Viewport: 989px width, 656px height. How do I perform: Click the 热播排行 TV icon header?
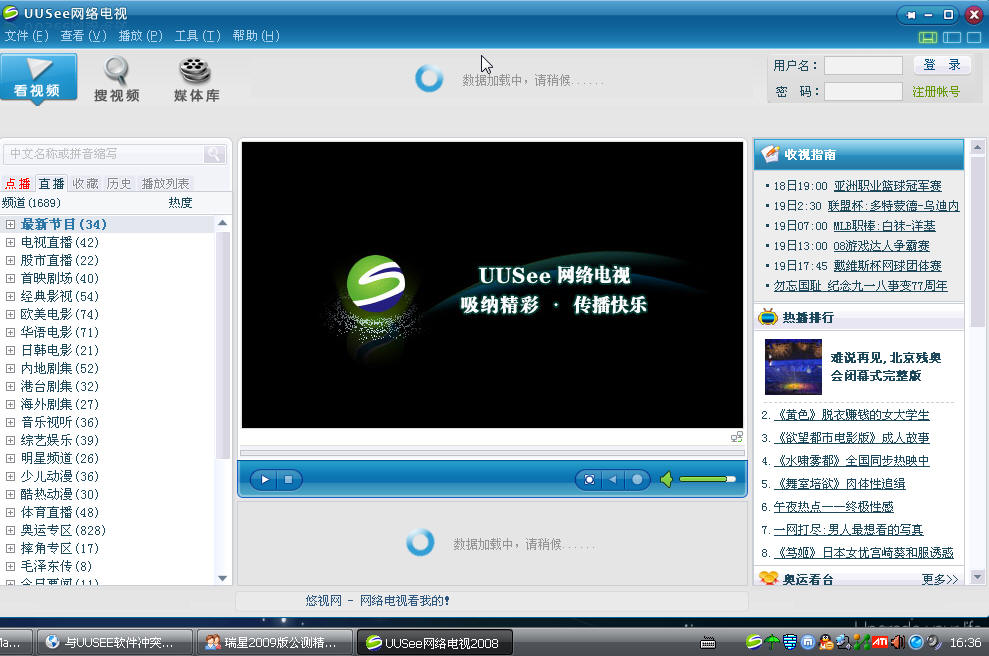click(x=768, y=317)
